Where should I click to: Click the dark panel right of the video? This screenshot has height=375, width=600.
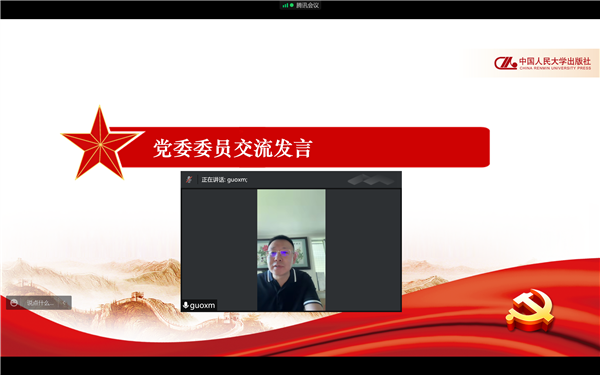363,250
